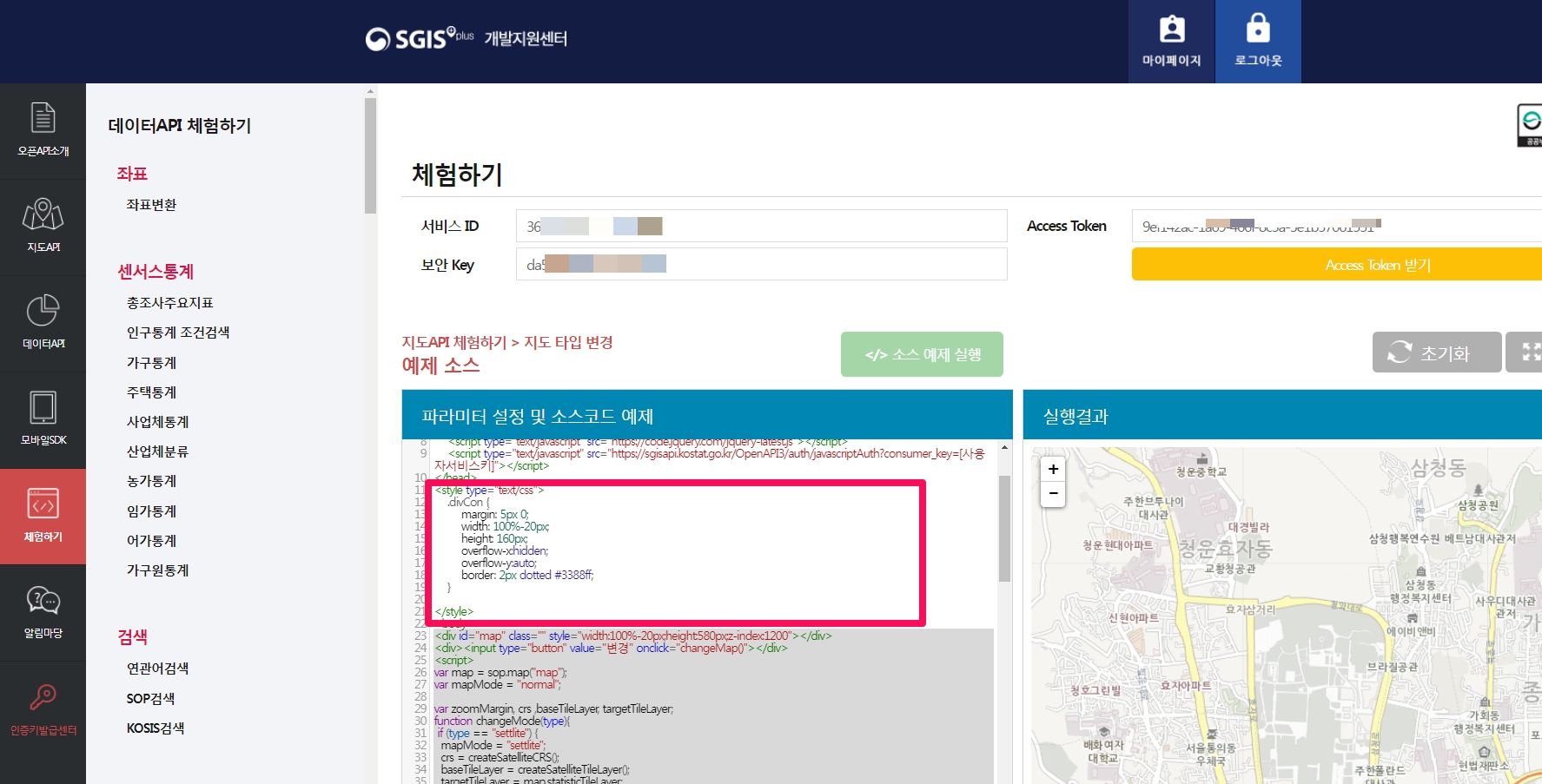Click the source code panel scrollbar thumb
The image size is (1542, 784).
click(1004, 528)
